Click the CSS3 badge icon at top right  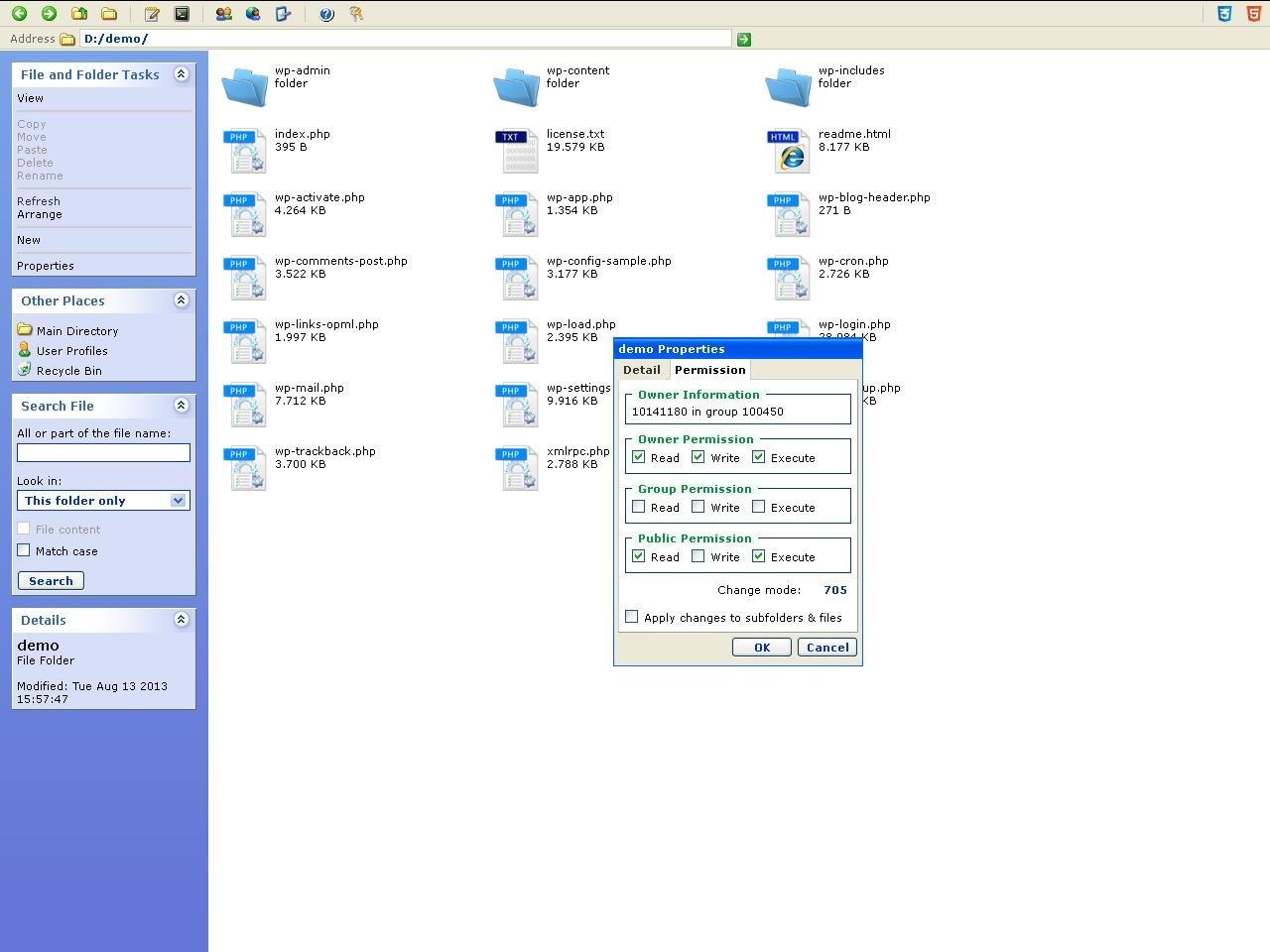1225,14
